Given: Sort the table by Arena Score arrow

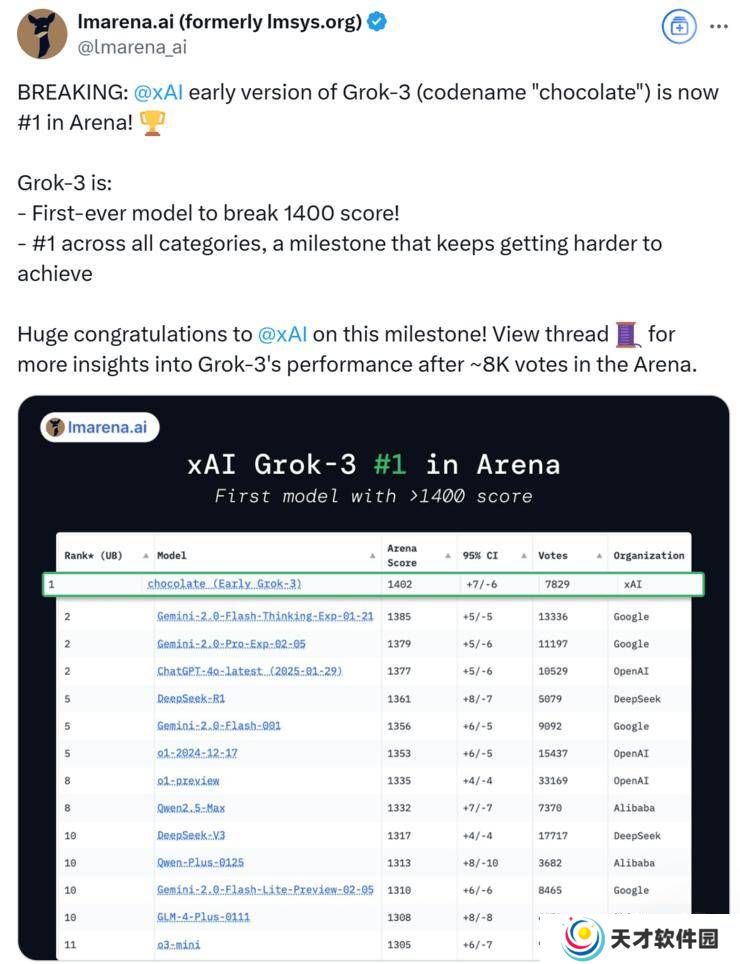Looking at the screenshot, I should tap(448, 556).
